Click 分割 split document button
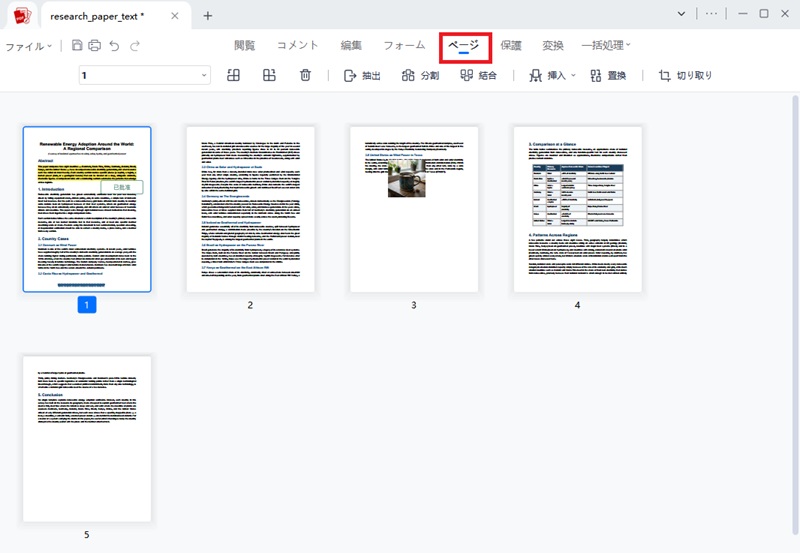This screenshot has width=800, height=553. [x=420, y=76]
